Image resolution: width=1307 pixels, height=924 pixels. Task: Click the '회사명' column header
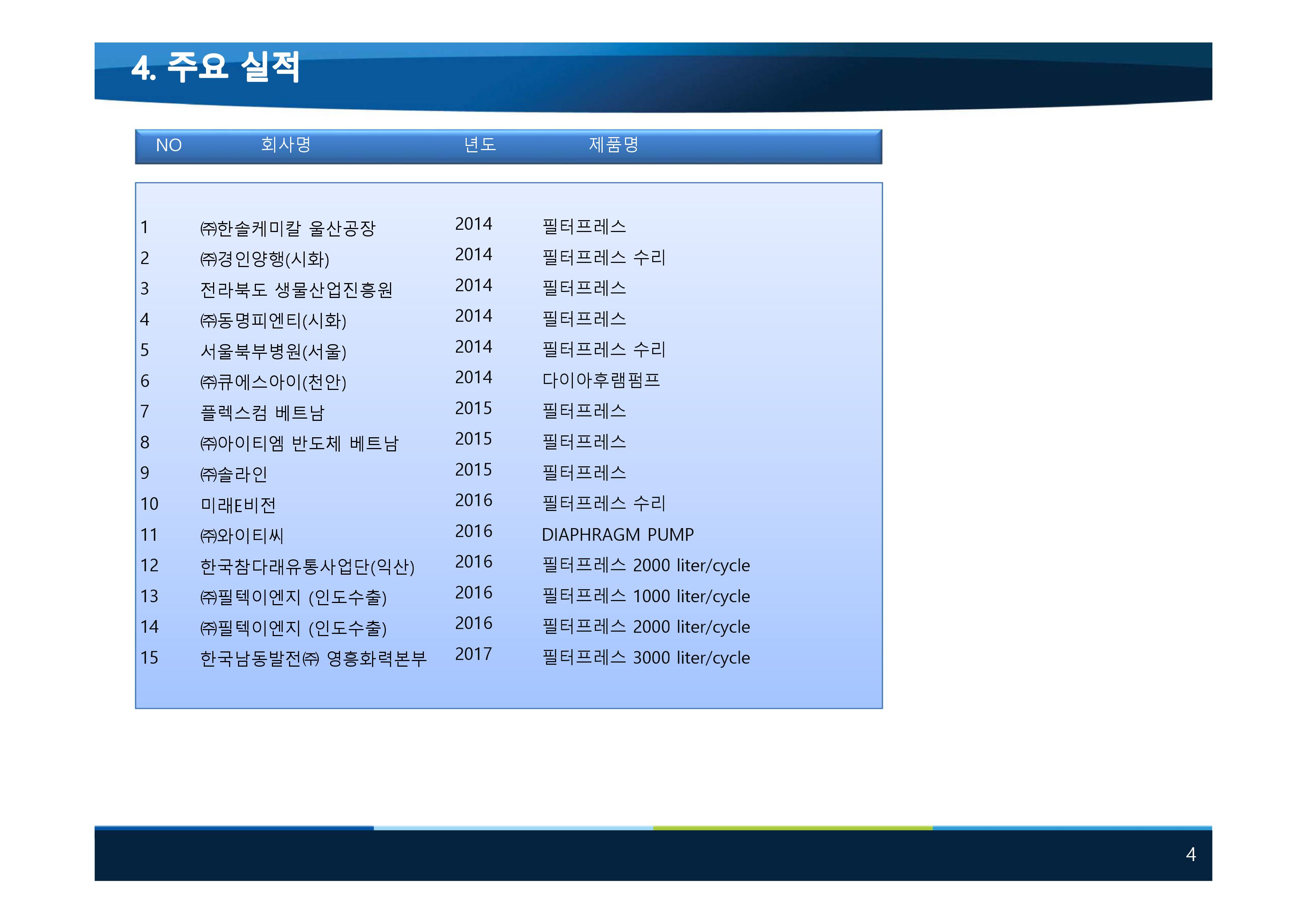pyautogui.click(x=286, y=145)
